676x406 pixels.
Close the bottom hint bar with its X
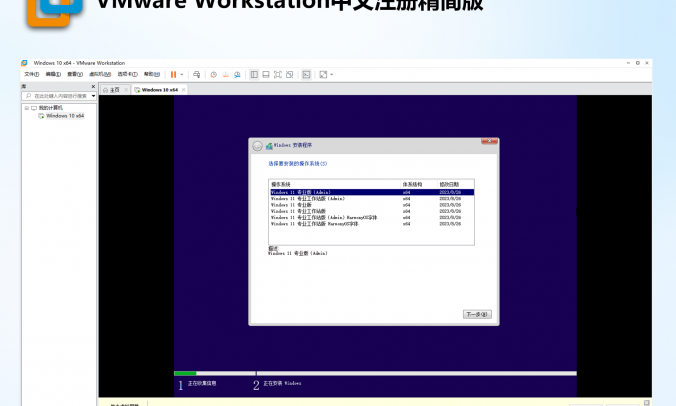647,403
